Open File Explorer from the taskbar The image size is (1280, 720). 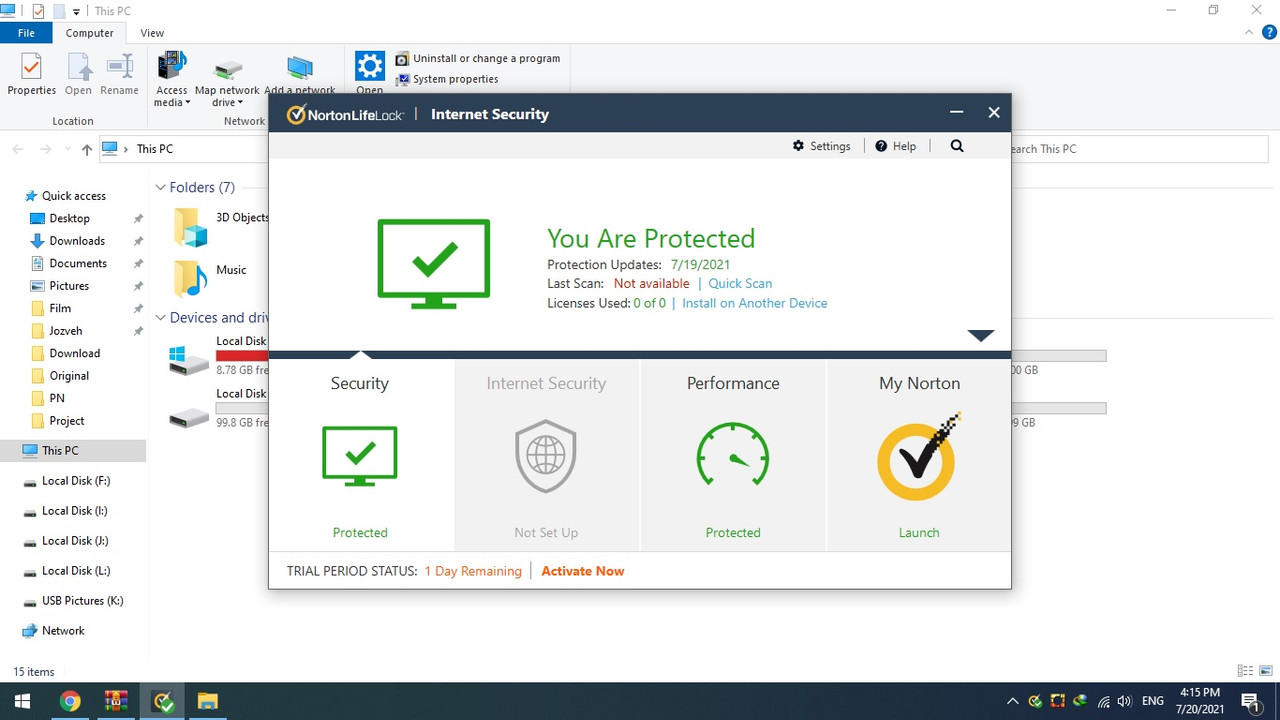207,701
